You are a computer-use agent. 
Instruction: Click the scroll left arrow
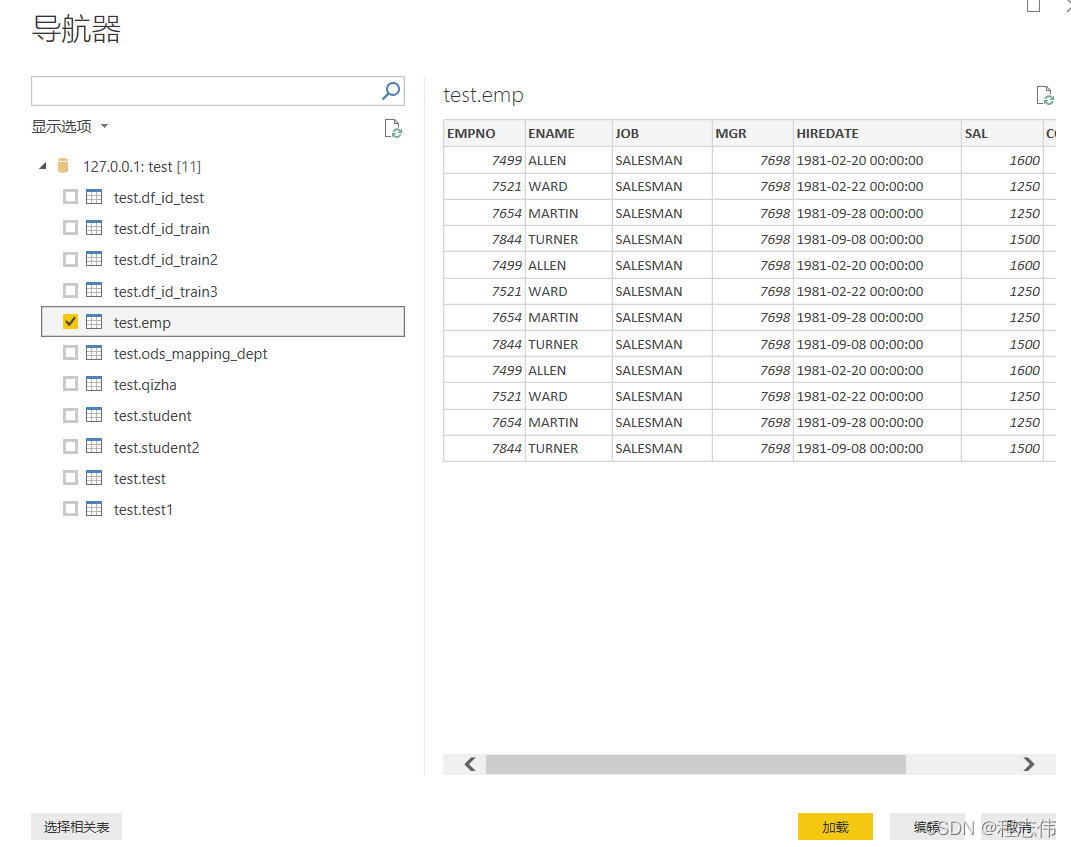(x=470, y=764)
